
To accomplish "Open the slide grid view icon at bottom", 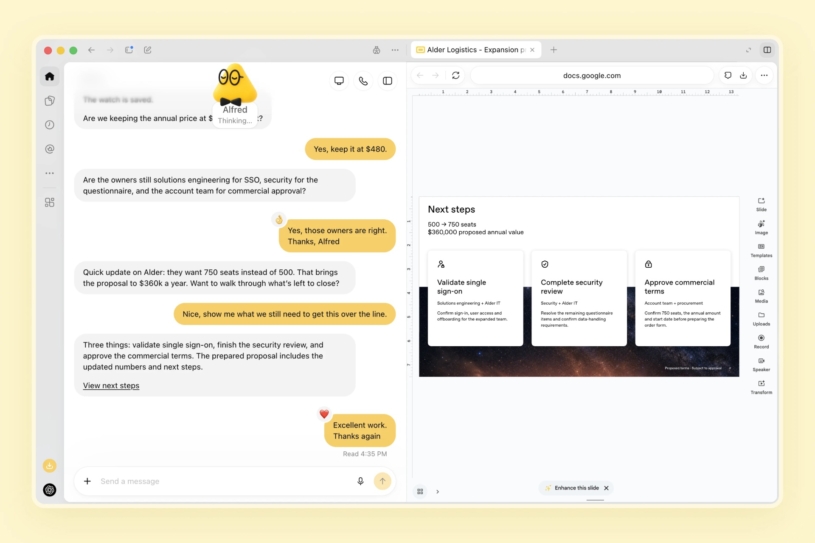I will click(420, 492).
